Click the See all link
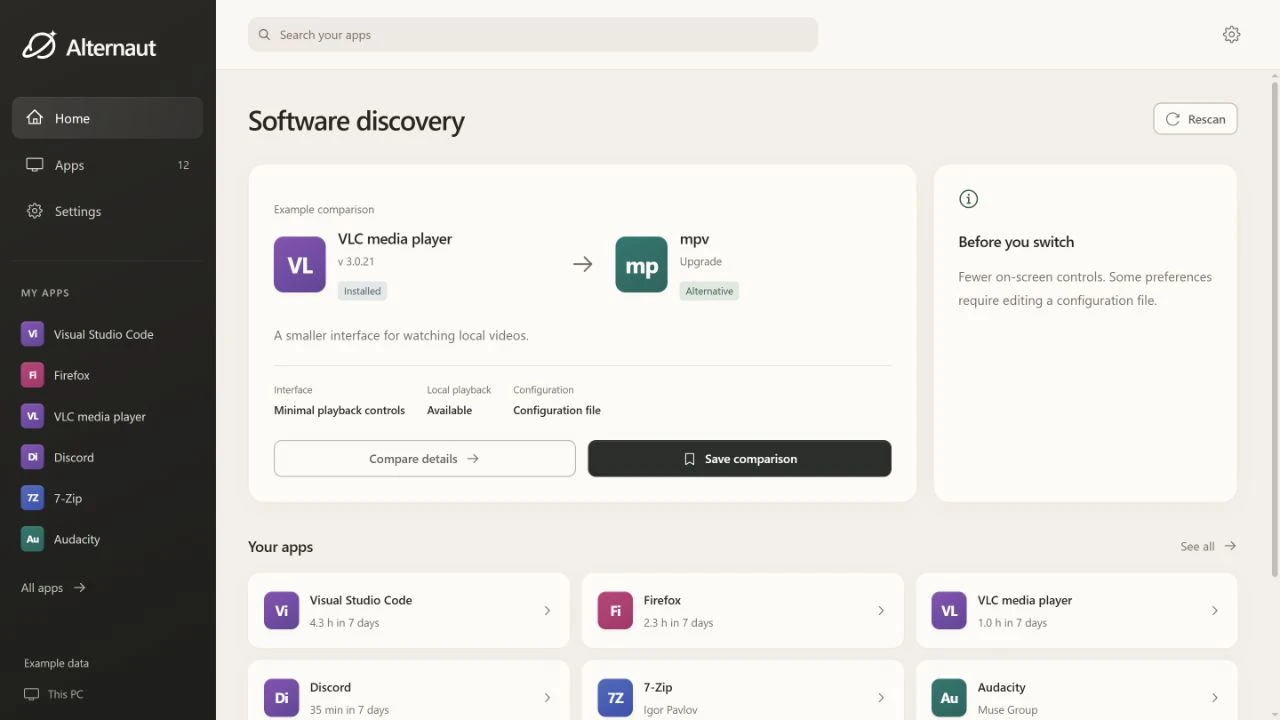The height and width of the screenshot is (720, 1280). (x=1208, y=546)
